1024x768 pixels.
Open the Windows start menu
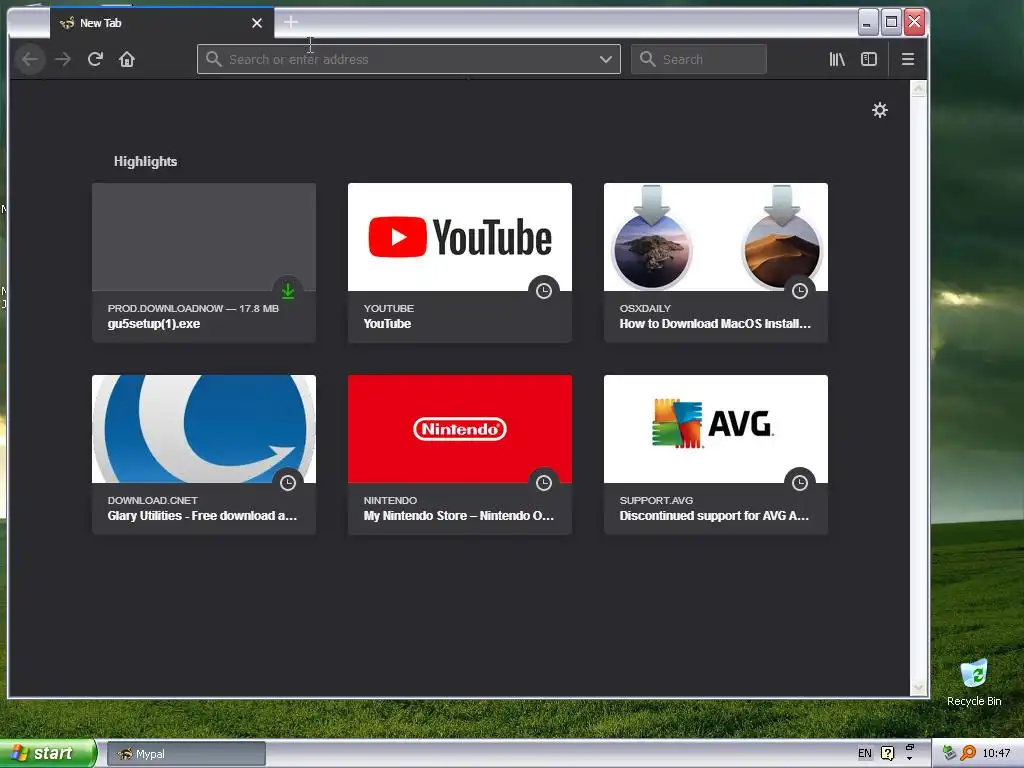coord(48,754)
